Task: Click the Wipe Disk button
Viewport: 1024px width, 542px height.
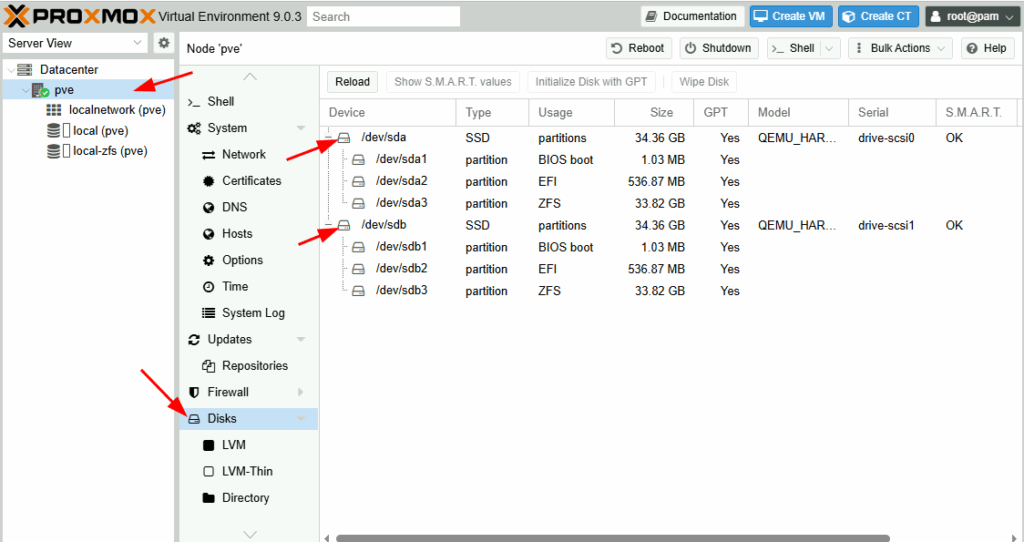Action: (x=704, y=82)
